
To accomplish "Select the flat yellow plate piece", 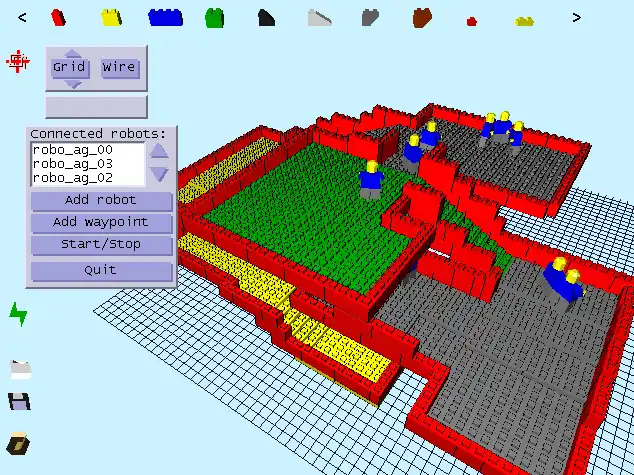I will point(524,21).
